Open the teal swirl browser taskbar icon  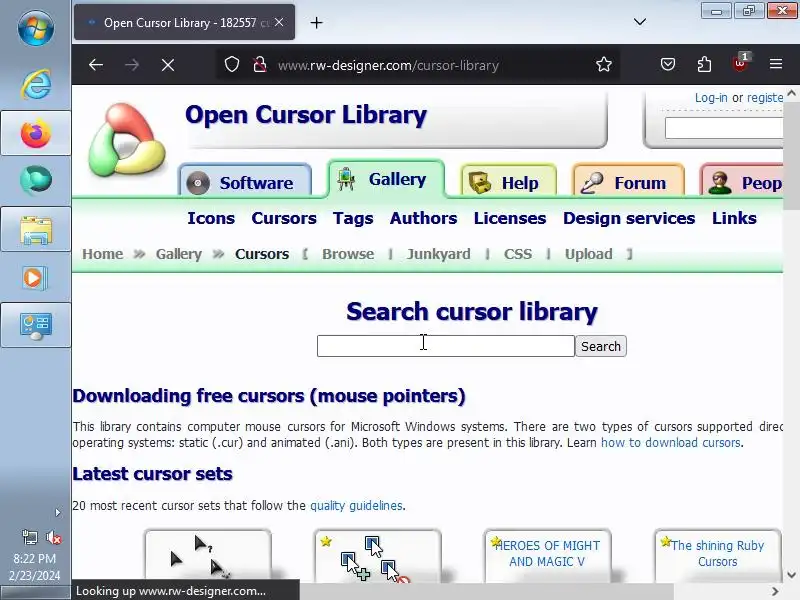click(x=36, y=181)
